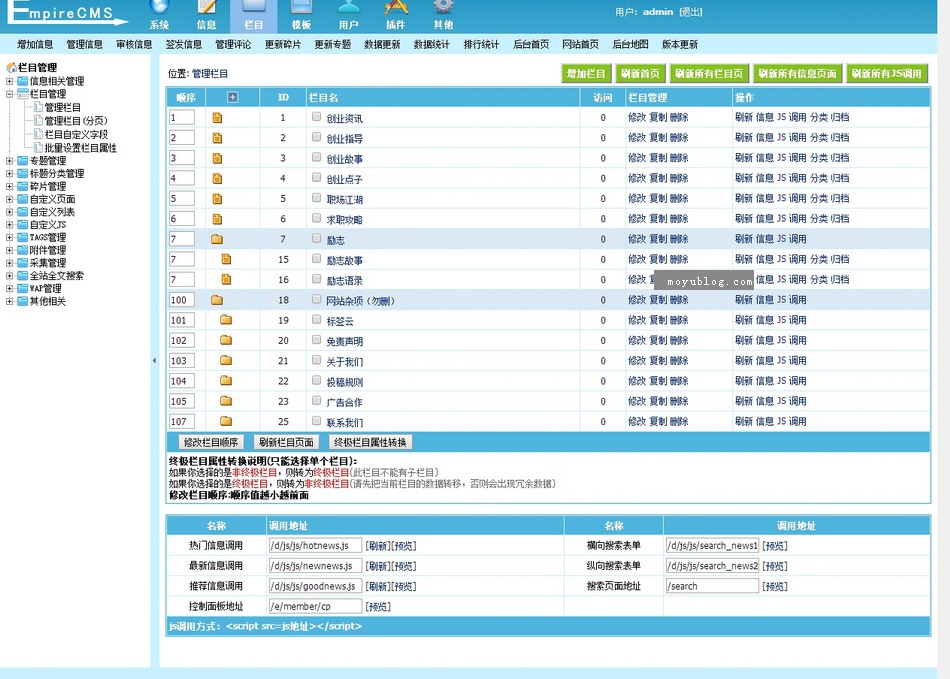Click the folder icon in 励志 row
The width and height of the screenshot is (950, 679).
coord(217,239)
